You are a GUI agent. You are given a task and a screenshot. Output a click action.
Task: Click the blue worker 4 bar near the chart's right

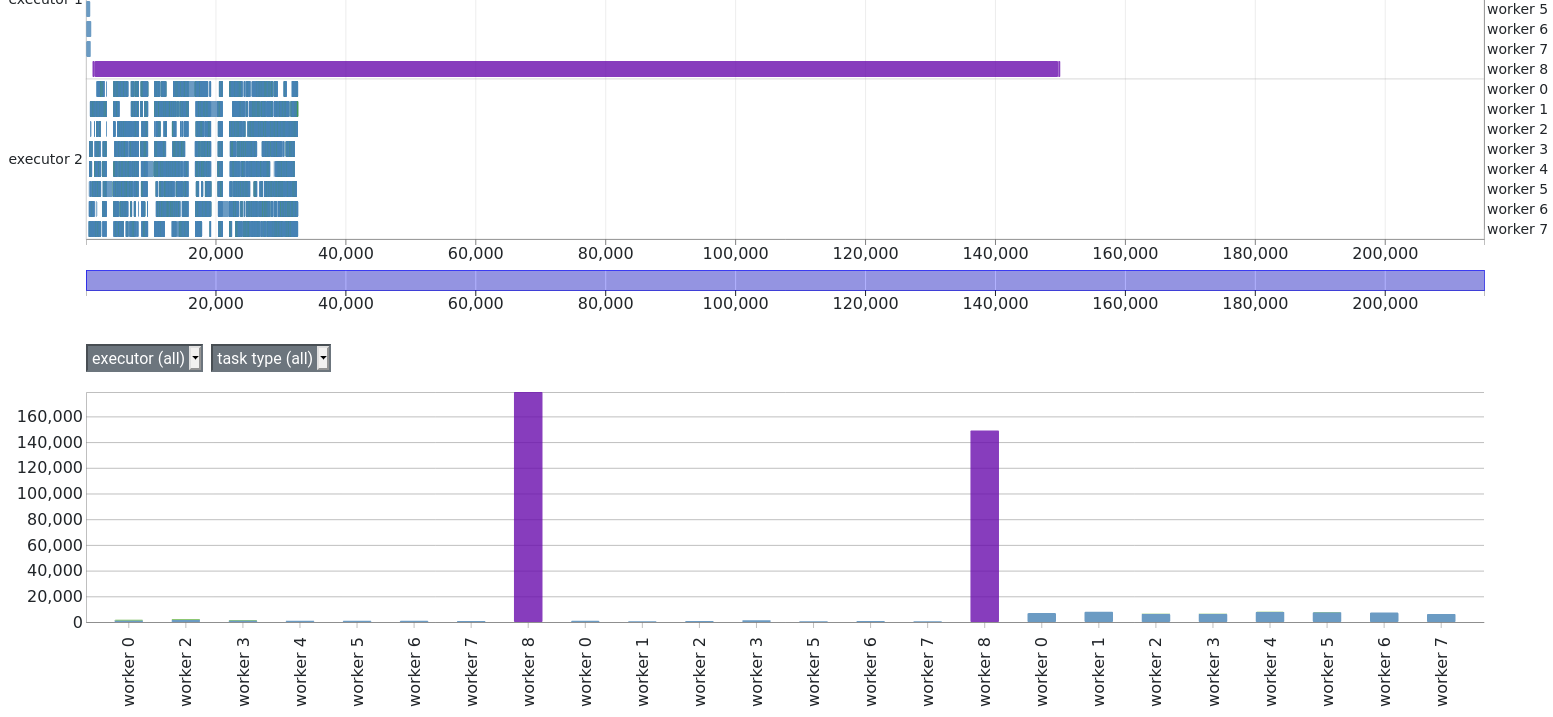coord(1270,617)
